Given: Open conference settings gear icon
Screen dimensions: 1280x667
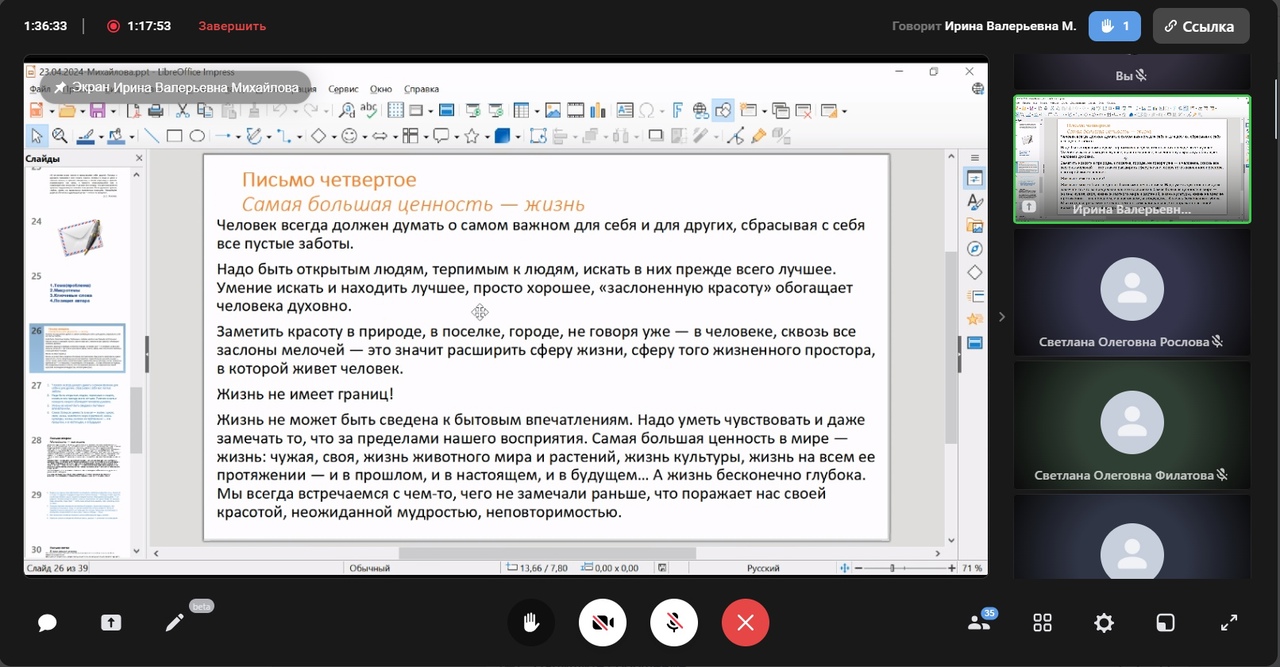Looking at the screenshot, I should pyautogui.click(x=1104, y=623).
